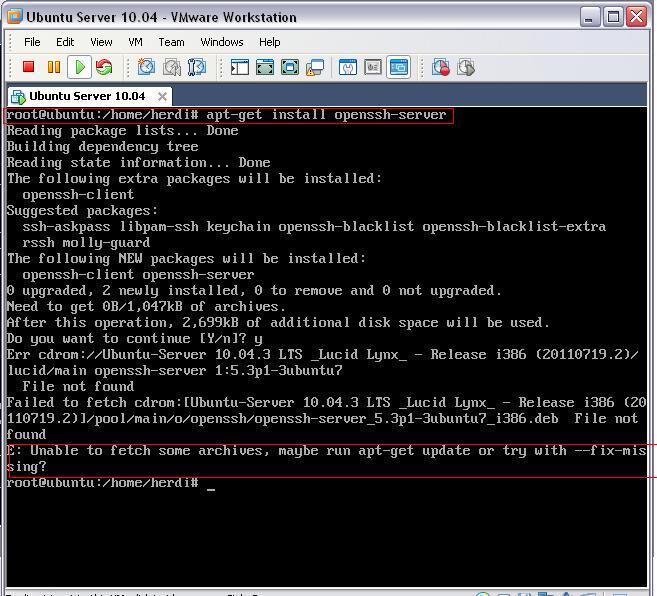Image resolution: width=657 pixels, height=596 pixels.
Task: Click the indented 'File not found' line
Action: (x=78, y=386)
